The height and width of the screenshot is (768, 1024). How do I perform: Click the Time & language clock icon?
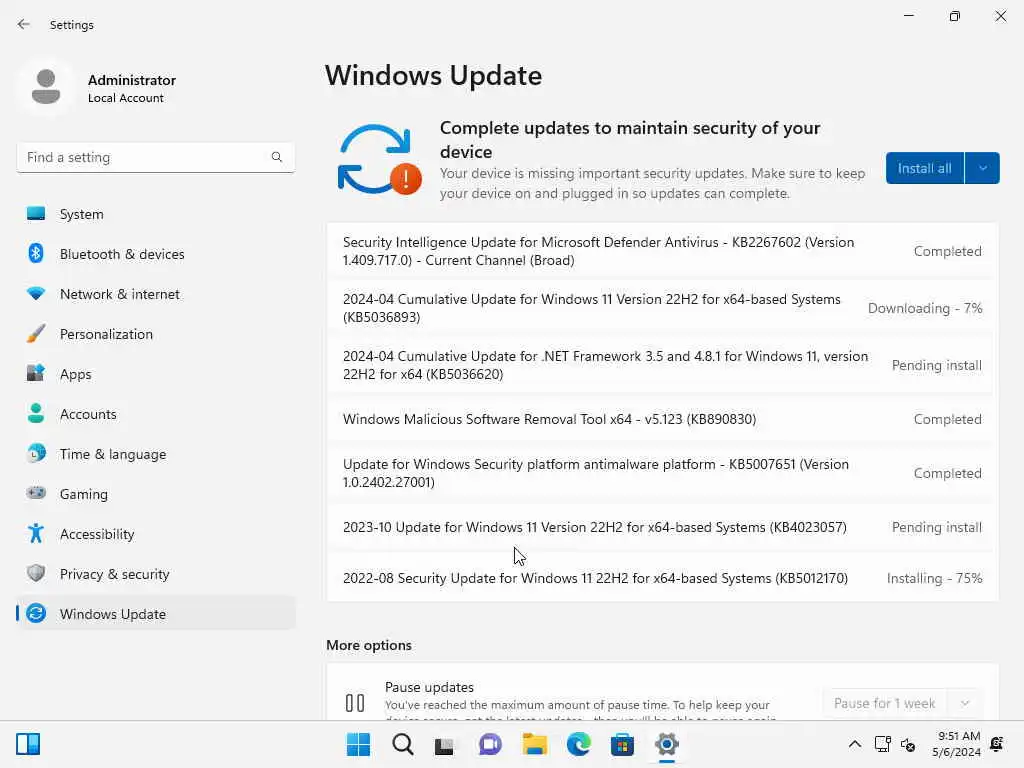pyautogui.click(x=36, y=453)
